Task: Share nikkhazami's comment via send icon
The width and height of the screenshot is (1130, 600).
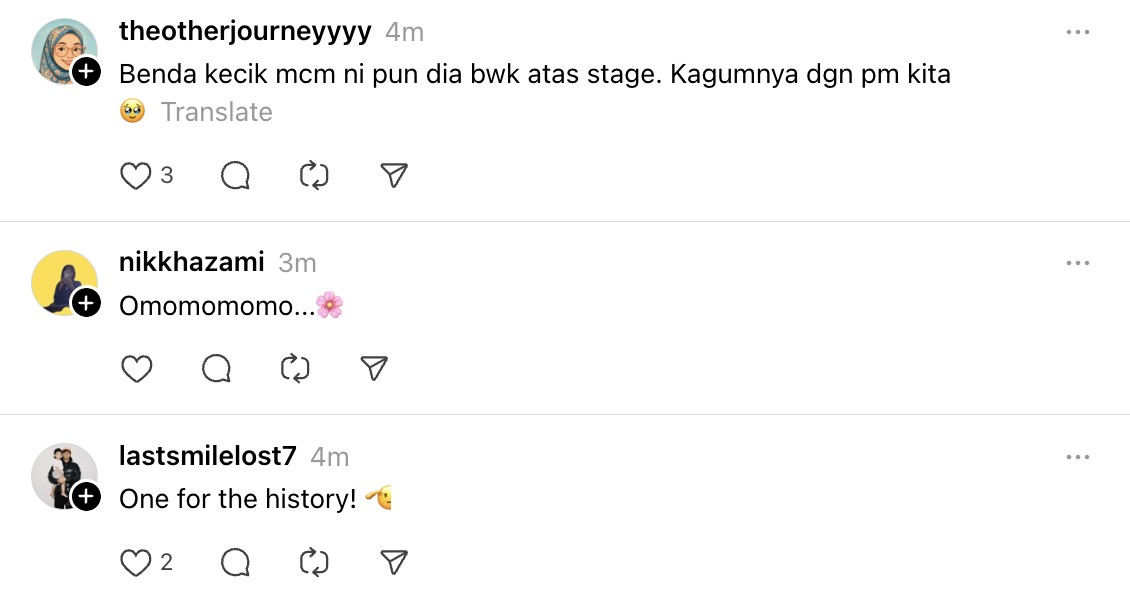Action: 374,369
